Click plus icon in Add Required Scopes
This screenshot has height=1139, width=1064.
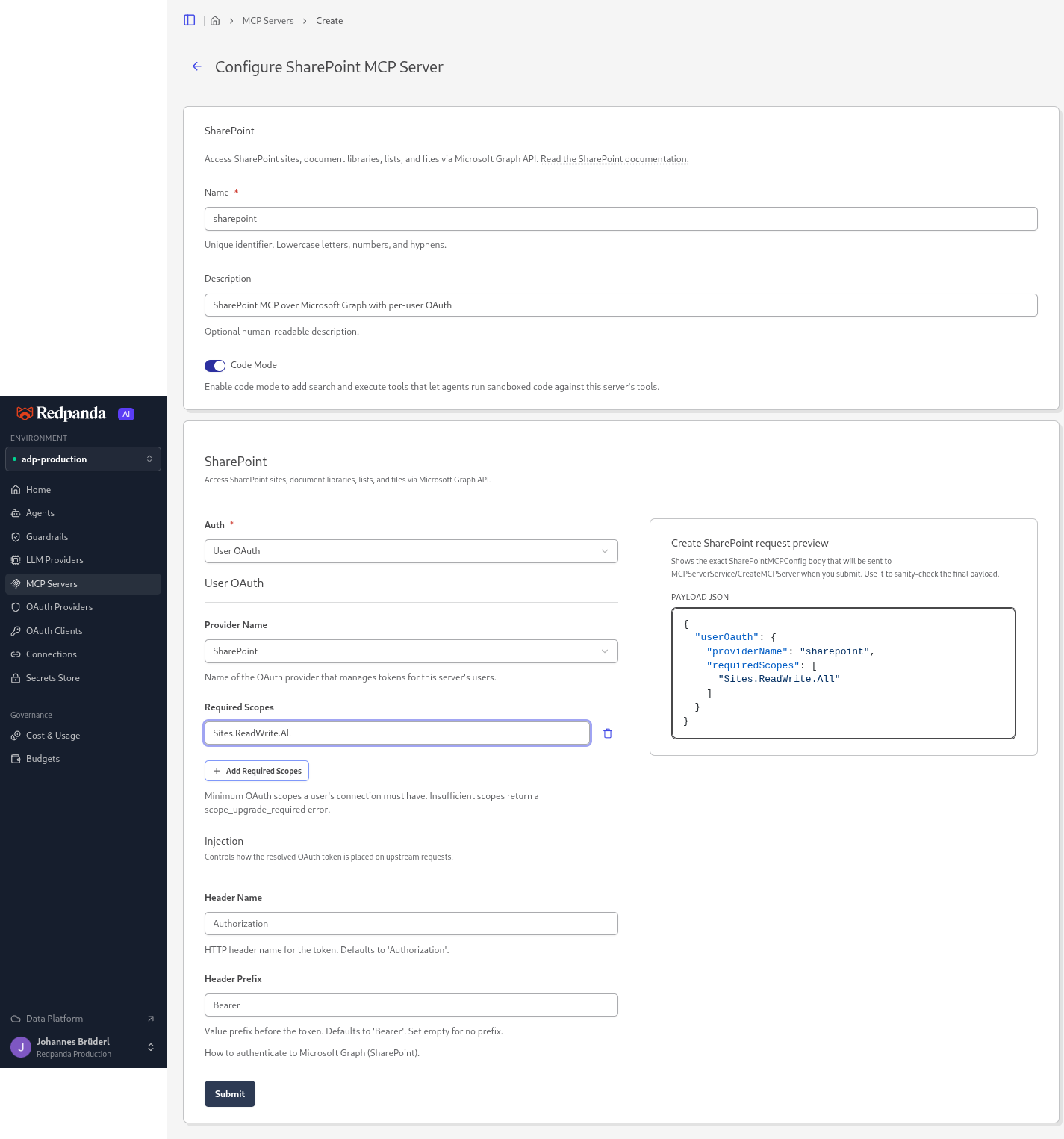(217, 771)
